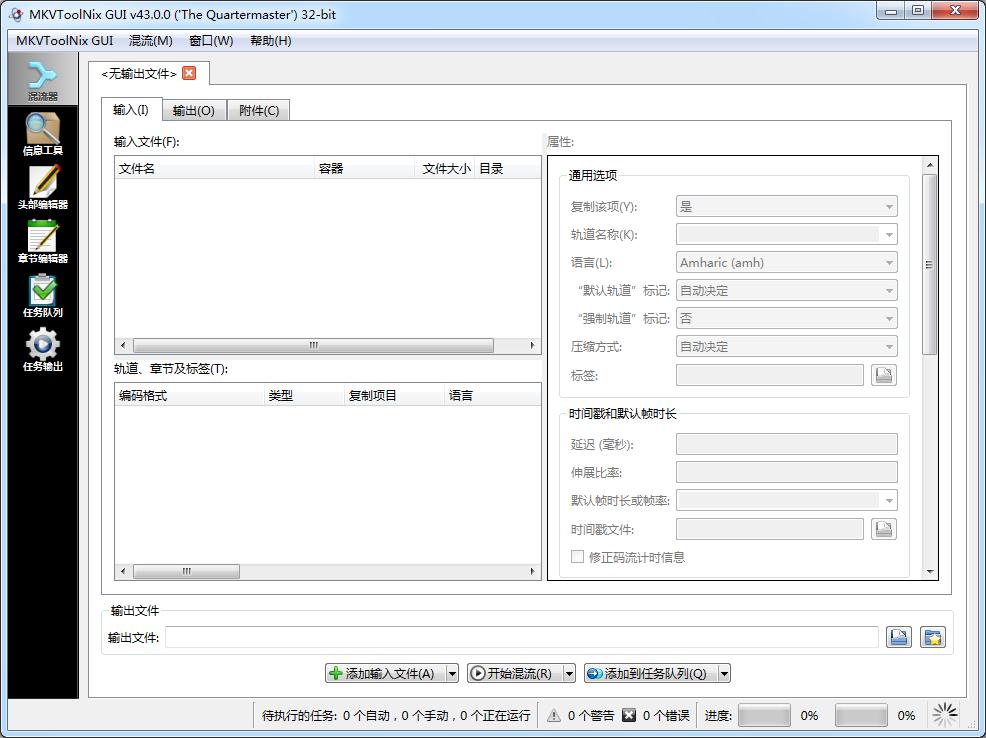Click the 进度 progress bar at bottom

click(765, 715)
